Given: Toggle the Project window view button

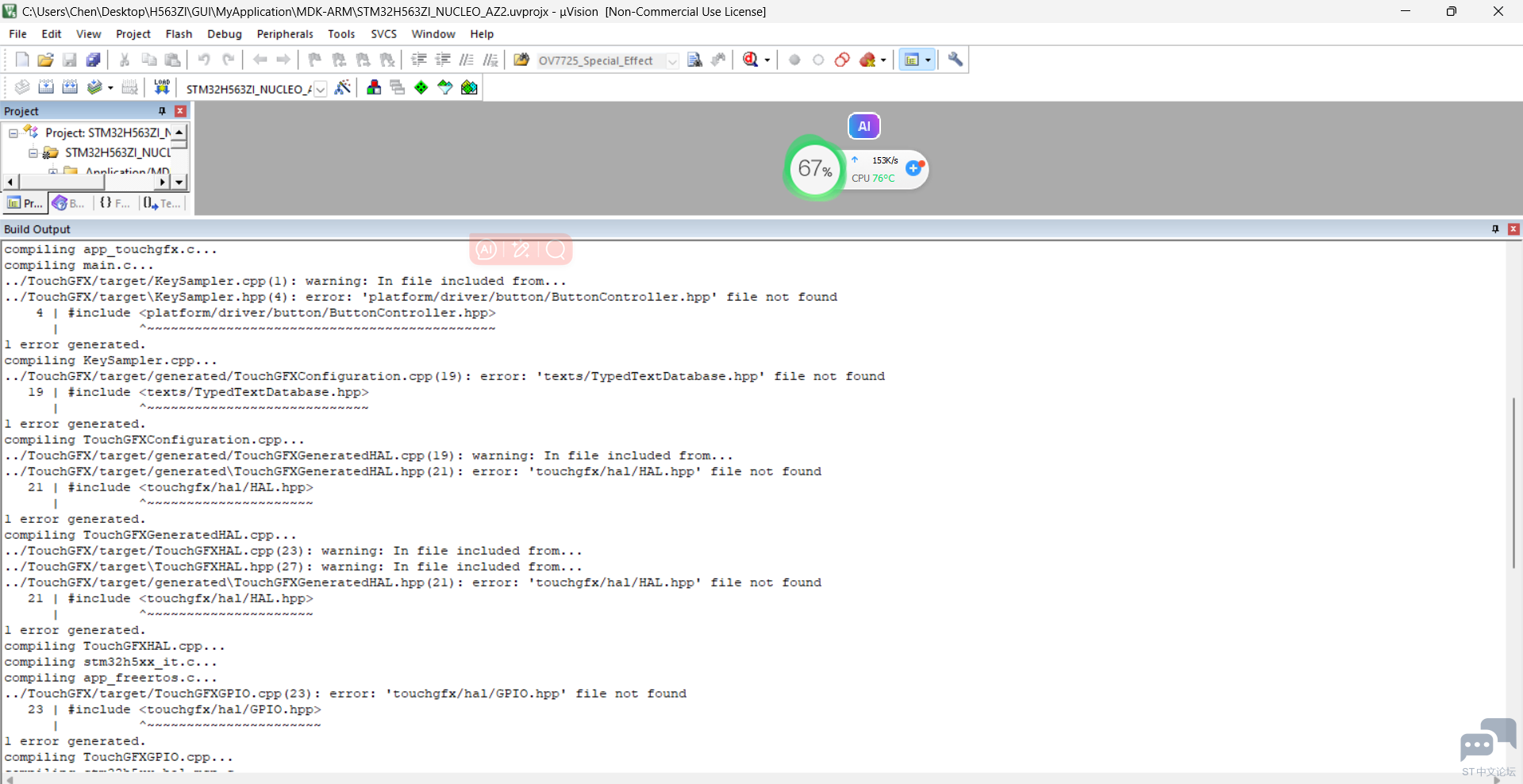Looking at the screenshot, I should (x=912, y=60).
